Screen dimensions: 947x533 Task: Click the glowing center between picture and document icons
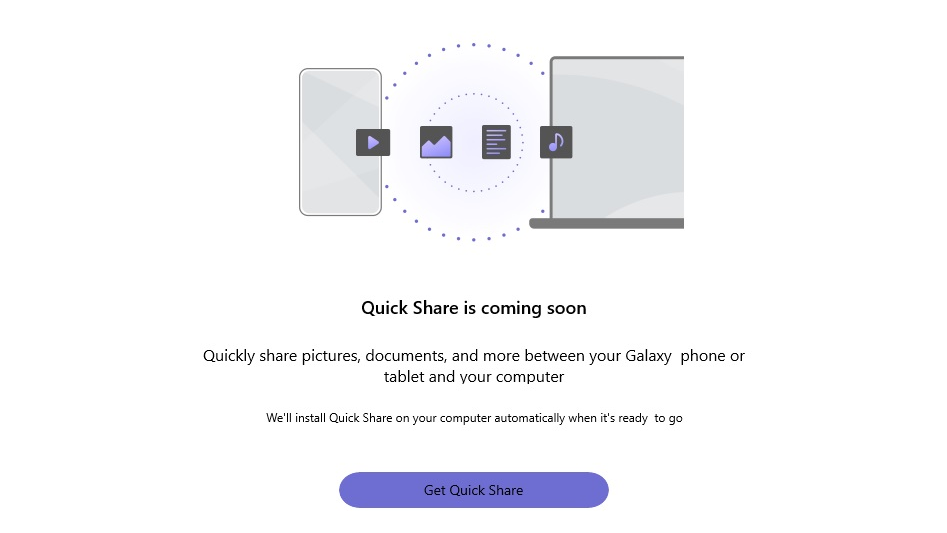pyautogui.click(x=467, y=142)
